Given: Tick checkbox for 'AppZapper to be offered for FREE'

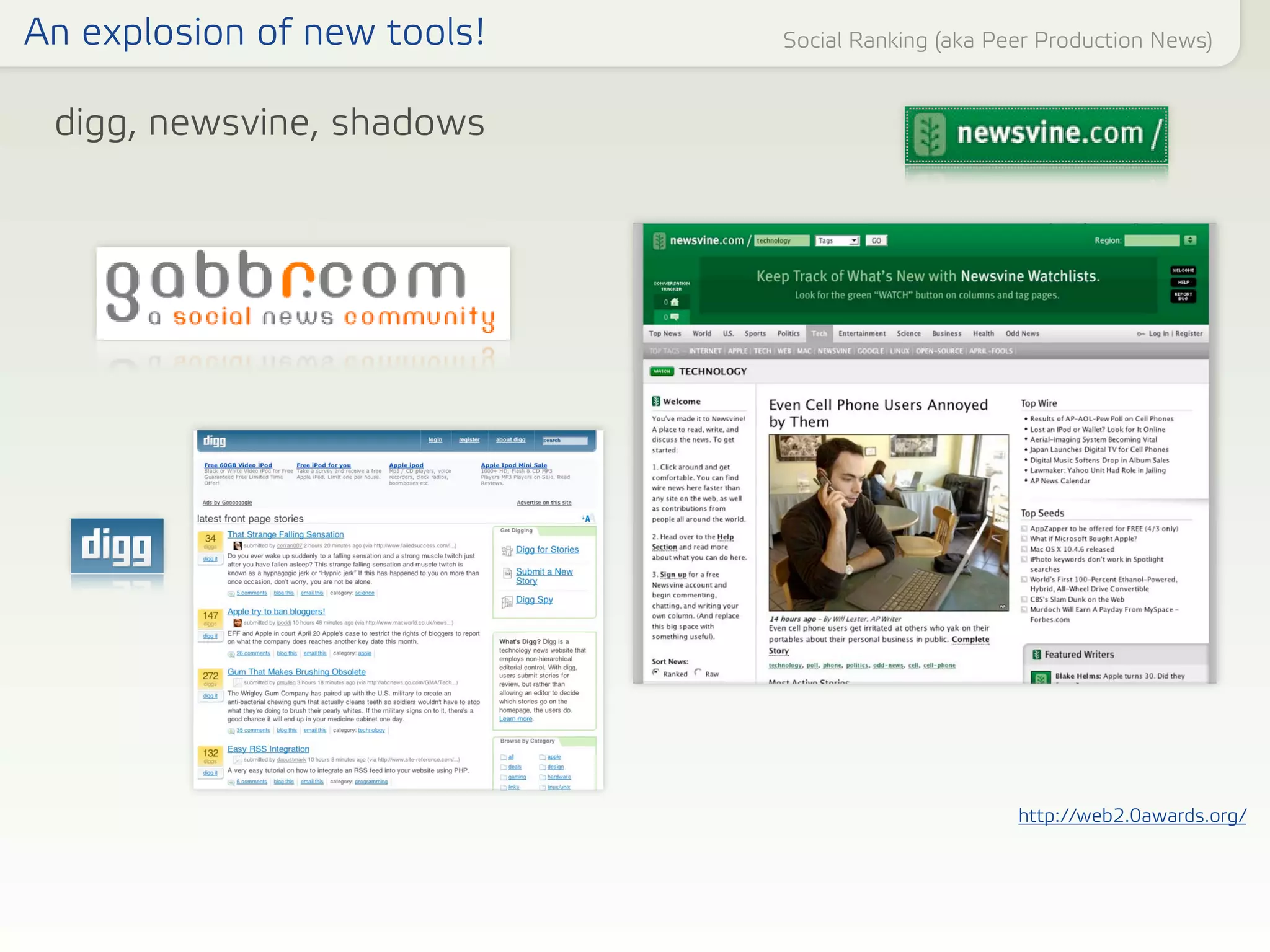Looking at the screenshot, I should click(1024, 529).
